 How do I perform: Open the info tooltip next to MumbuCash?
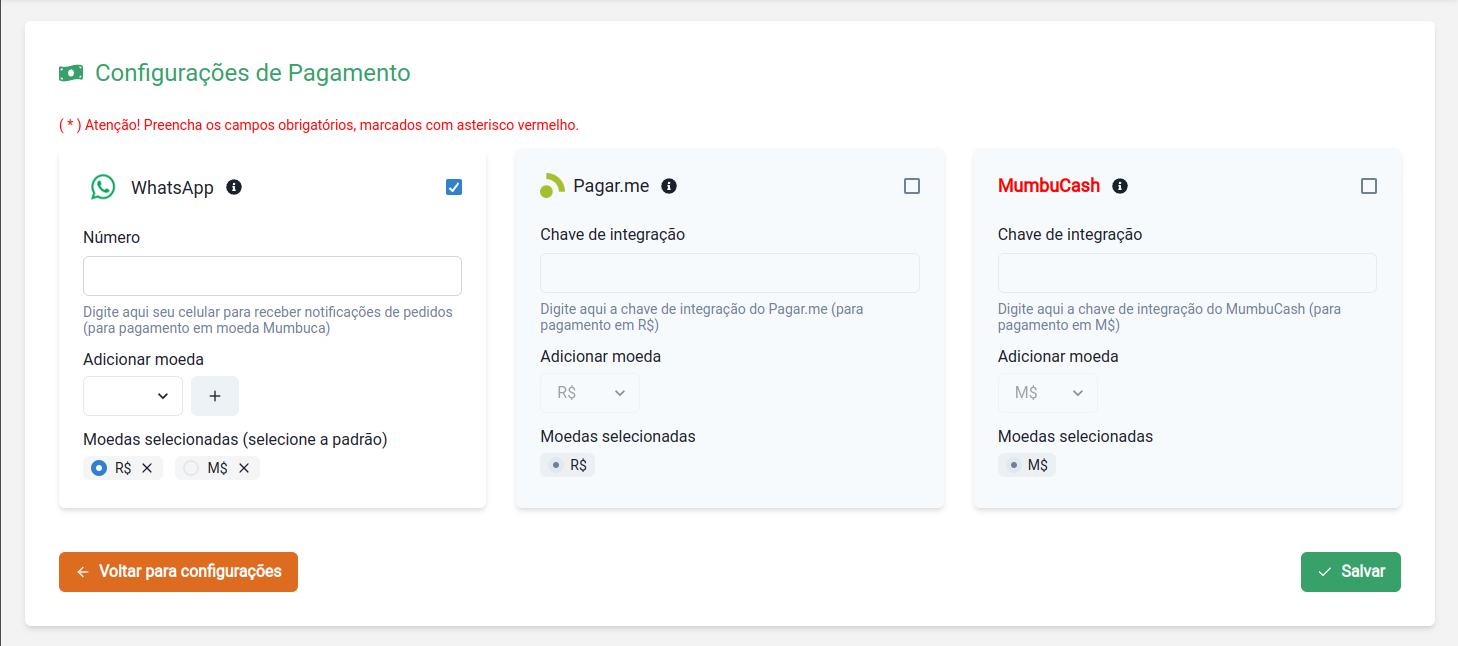click(1119, 185)
